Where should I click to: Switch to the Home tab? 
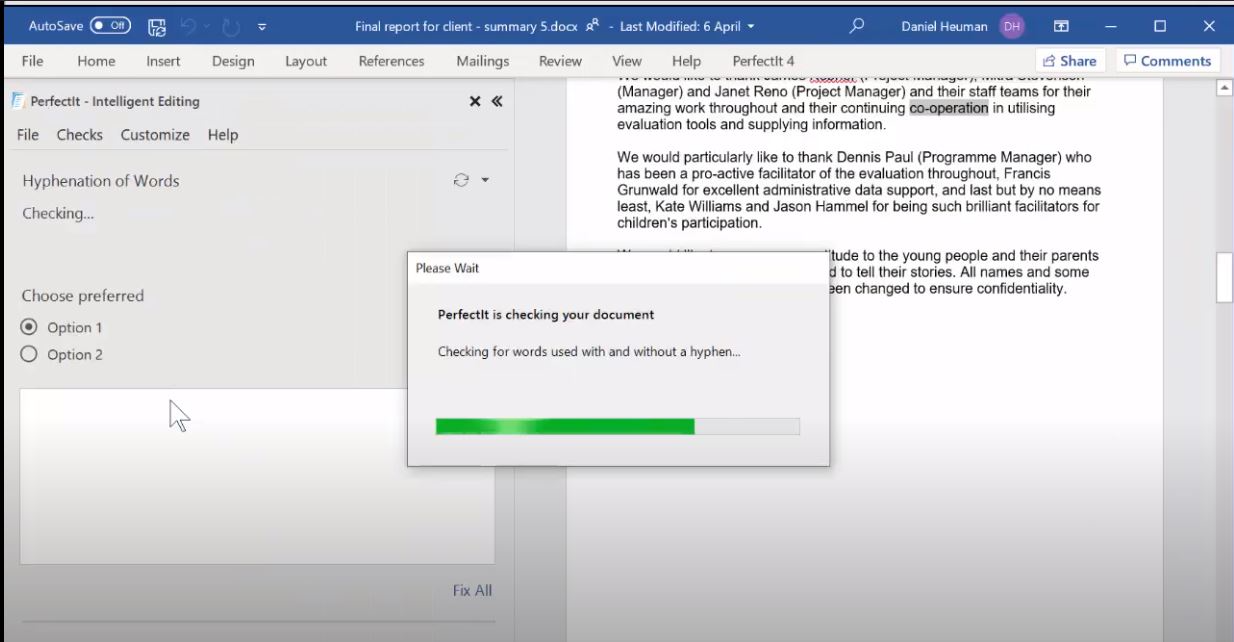(x=96, y=61)
